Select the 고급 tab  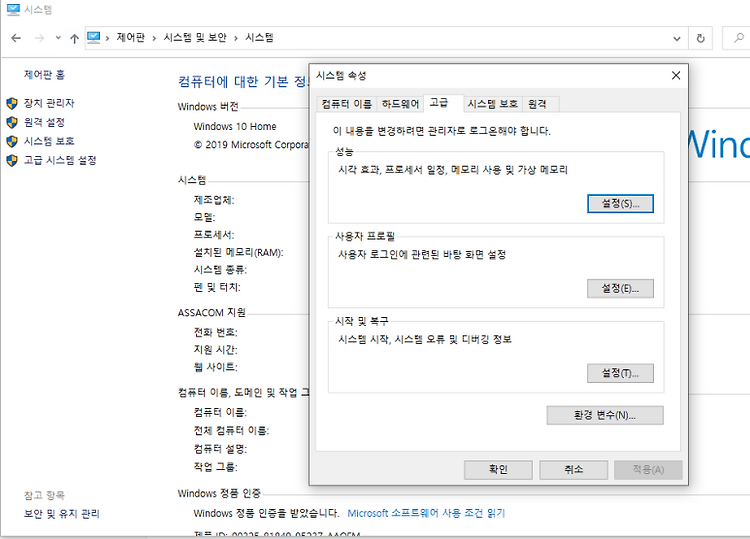[443, 103]
